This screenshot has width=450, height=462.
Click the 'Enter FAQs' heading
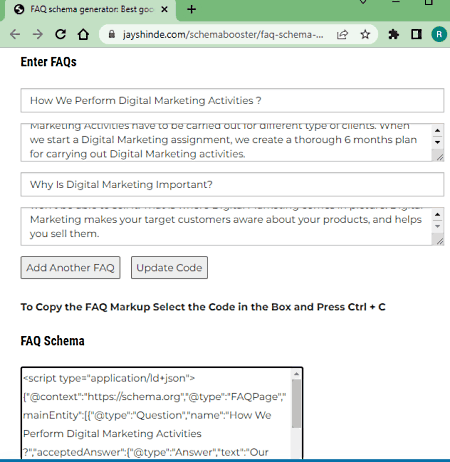click(x=49, y=62)
